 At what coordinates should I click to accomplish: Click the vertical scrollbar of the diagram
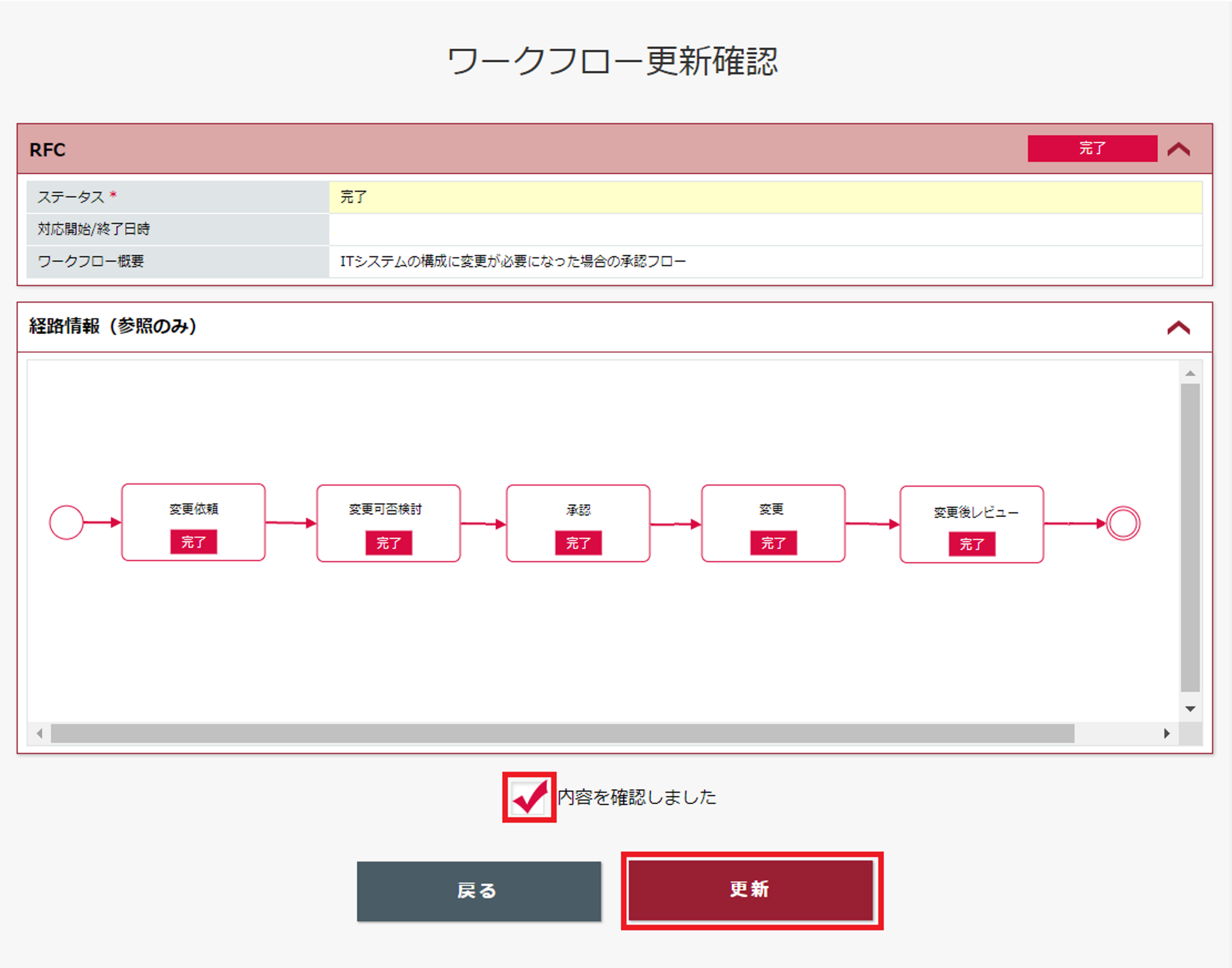(x=1190, y=538)
